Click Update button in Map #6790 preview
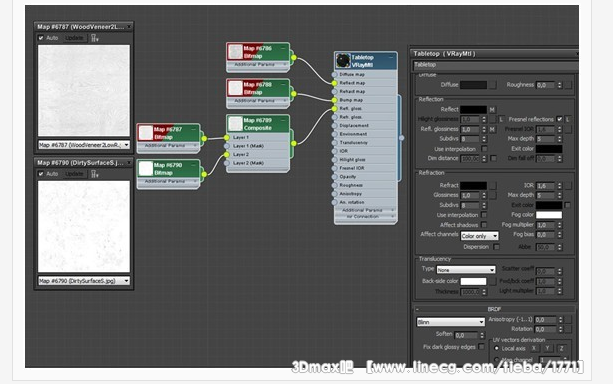Image resolution: width=613 pixels, height=384 pixels. coord(74,174)
